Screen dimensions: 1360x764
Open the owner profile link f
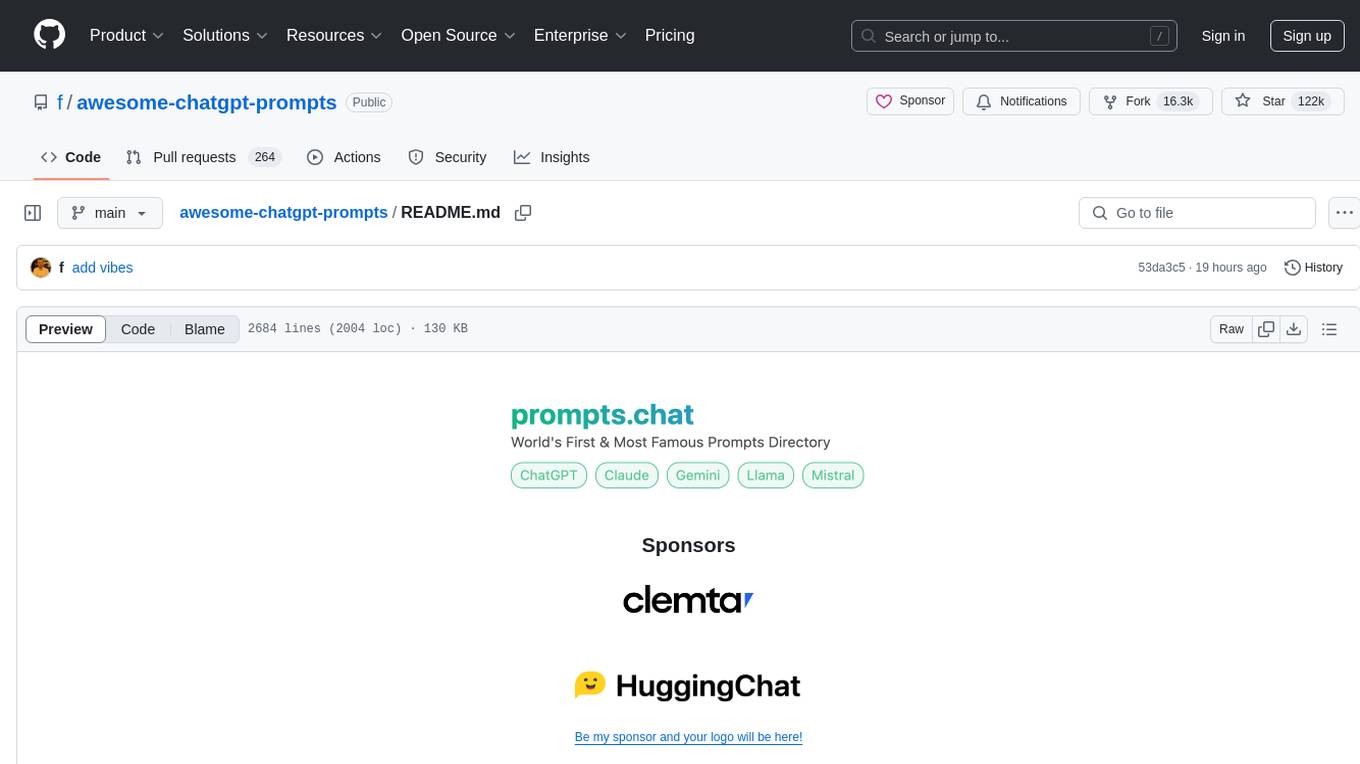(x=60, y=102)
